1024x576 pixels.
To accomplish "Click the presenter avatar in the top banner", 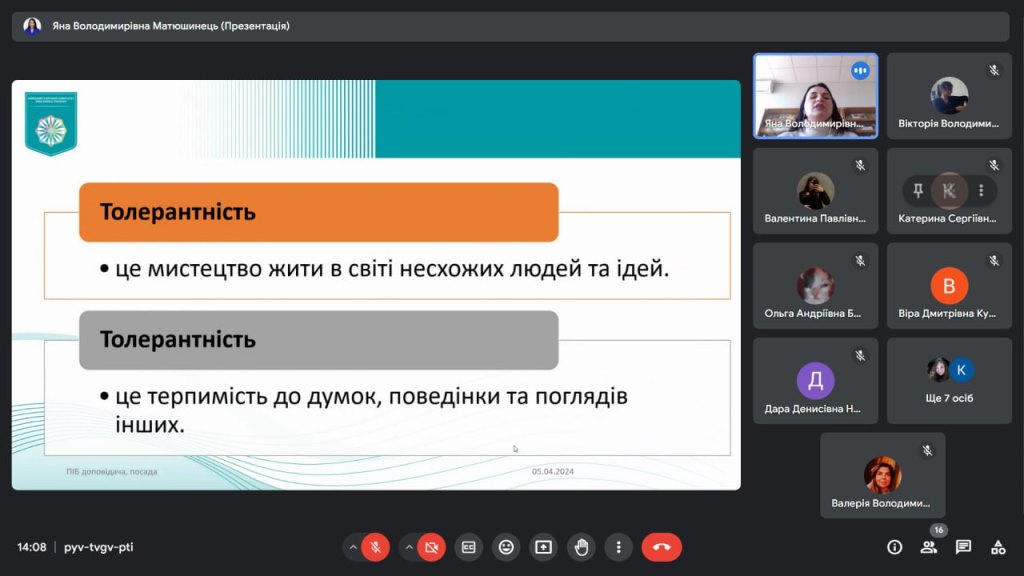I will point(32,26).
